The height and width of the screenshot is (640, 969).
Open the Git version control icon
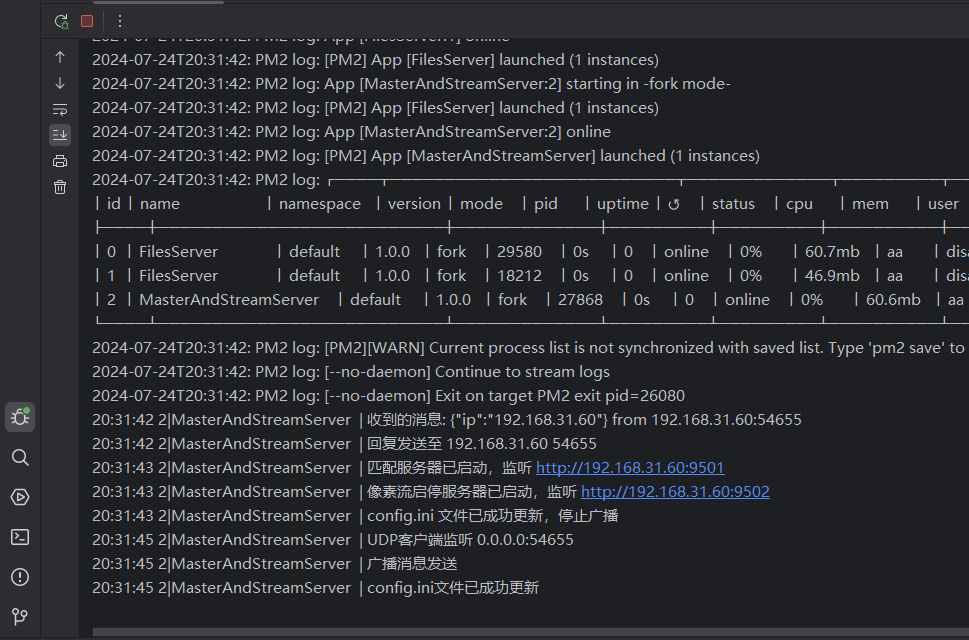click(20, 617)
